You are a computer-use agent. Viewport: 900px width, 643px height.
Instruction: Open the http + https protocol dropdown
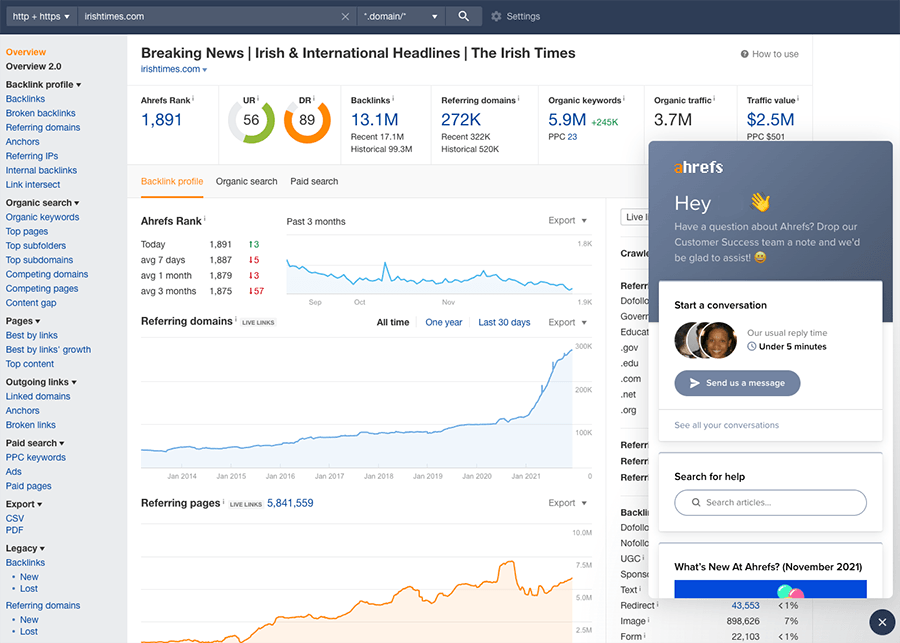coord(41,16)
